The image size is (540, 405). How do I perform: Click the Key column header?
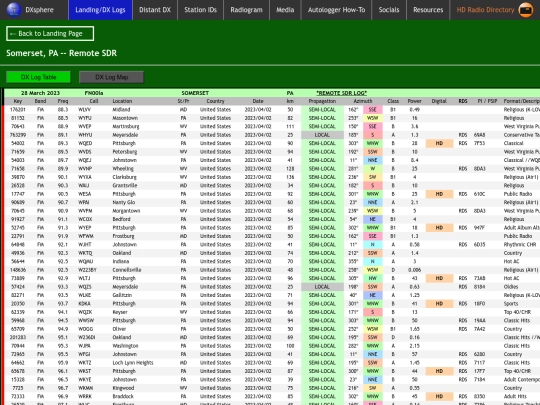tap(18, 101)
